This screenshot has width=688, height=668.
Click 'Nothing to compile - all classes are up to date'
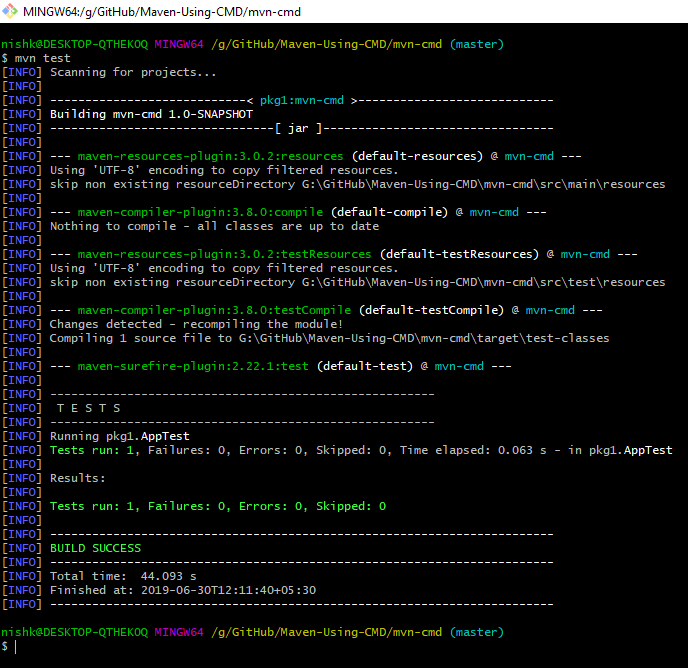(x=214, y=226)
